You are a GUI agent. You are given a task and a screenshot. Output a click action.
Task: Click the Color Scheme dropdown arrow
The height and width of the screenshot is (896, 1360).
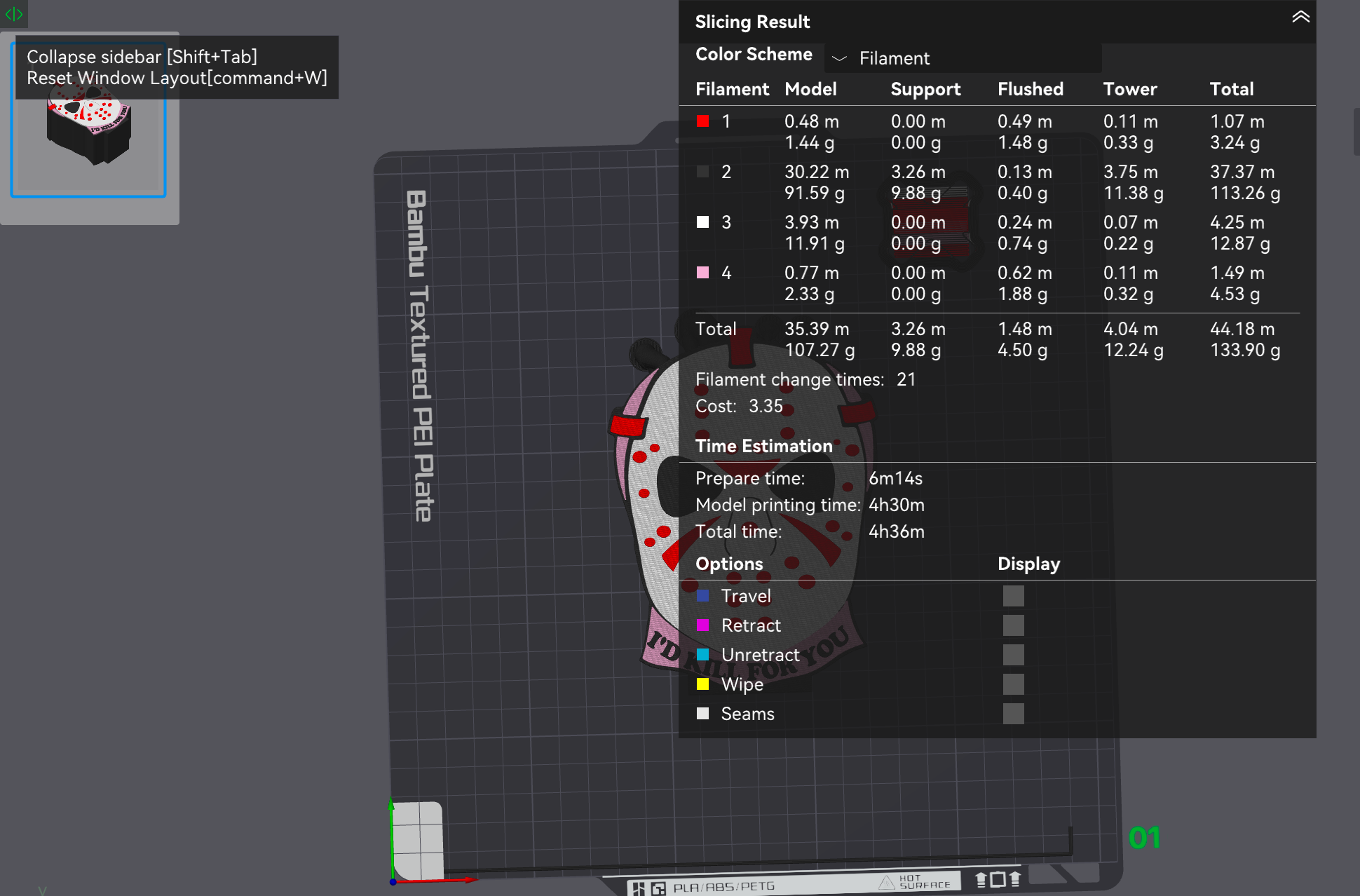tap(839, 58)
